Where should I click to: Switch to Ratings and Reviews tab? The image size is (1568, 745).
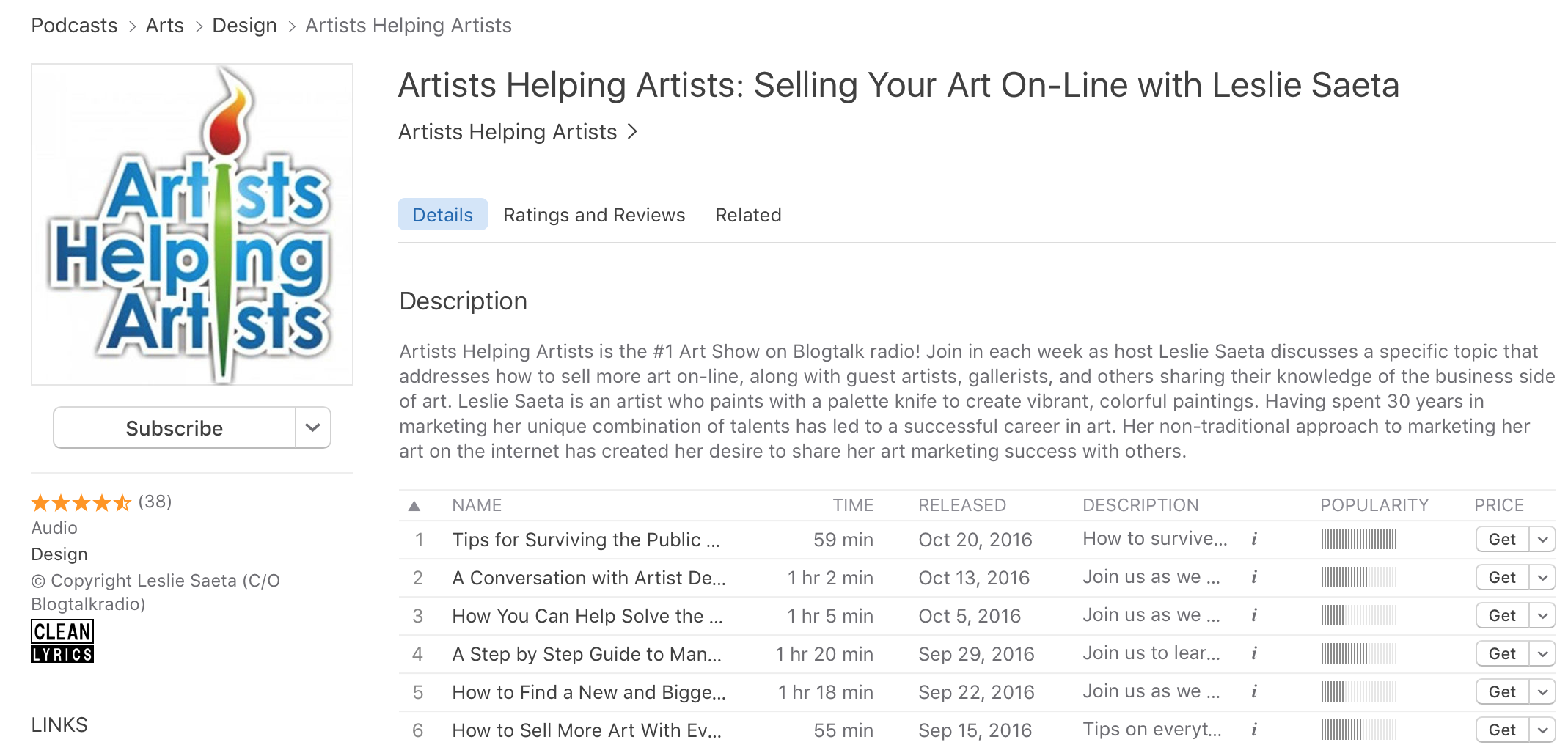click(x=594, y=215)
